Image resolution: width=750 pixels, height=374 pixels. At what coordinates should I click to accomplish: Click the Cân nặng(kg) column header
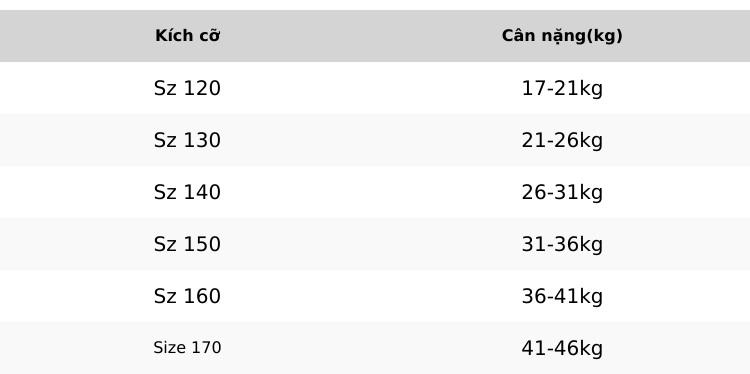pyautogui.click(x=562, y=36)
